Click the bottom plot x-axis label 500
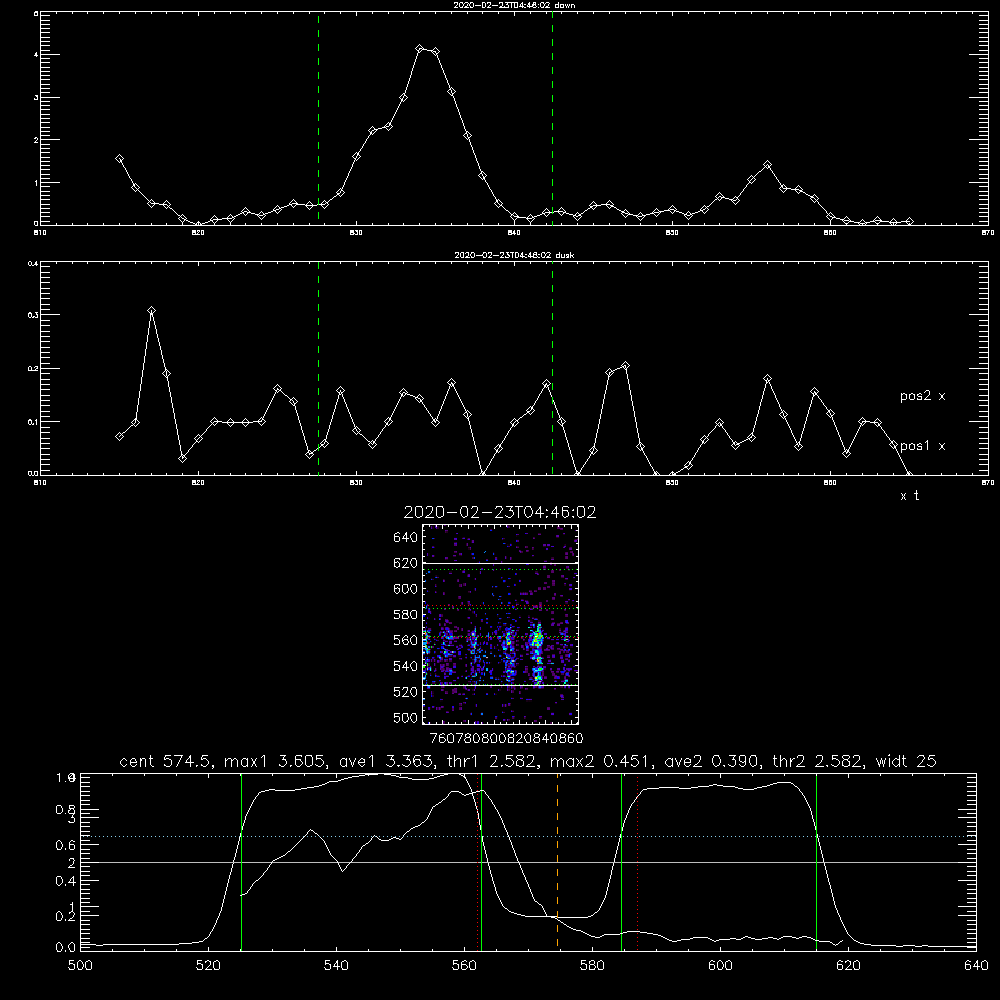This screenshot has height=1000, width=1000. (80, 966)
